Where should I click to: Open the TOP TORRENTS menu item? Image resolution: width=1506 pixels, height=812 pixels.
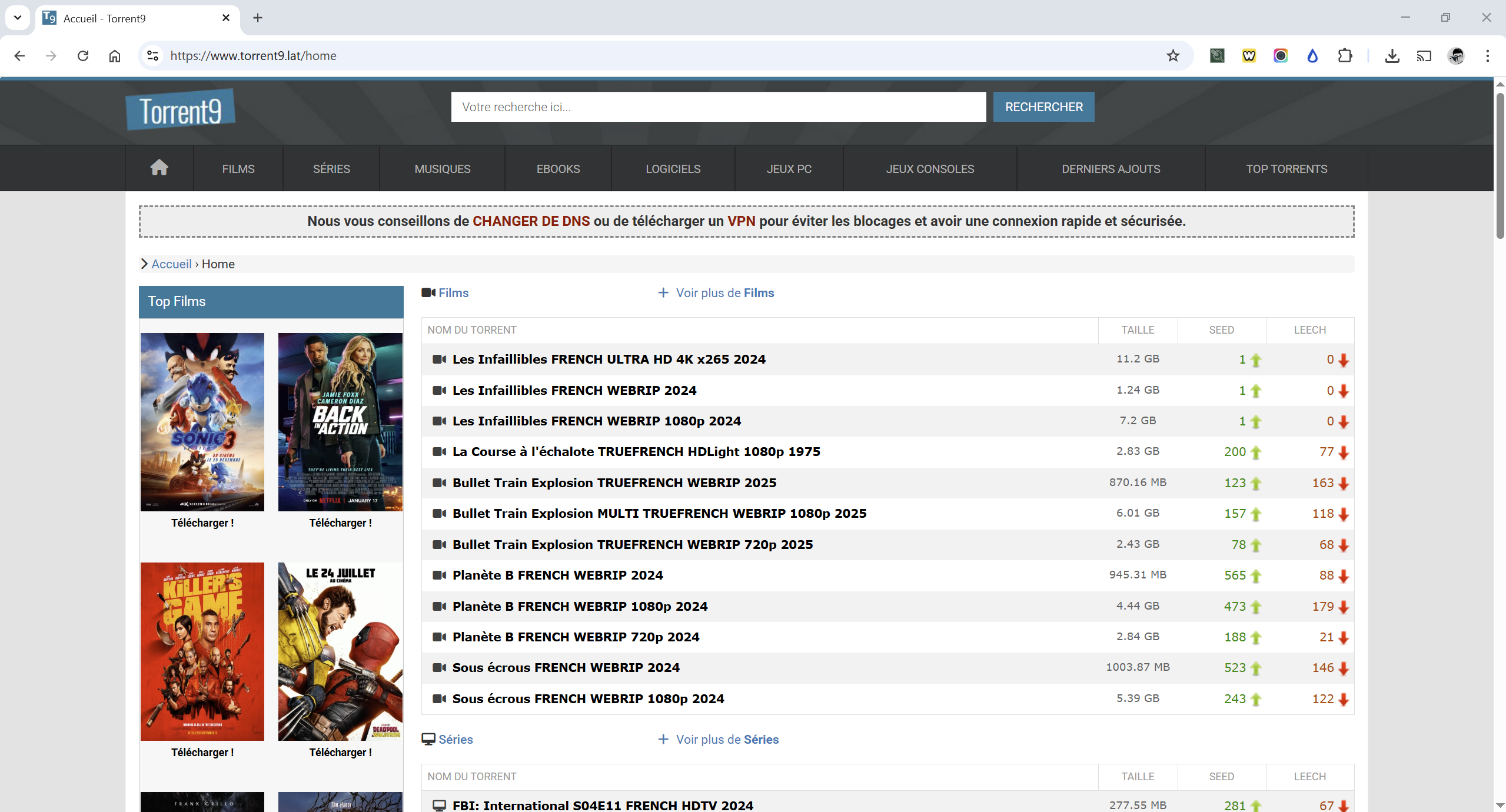click(1286, 169)
